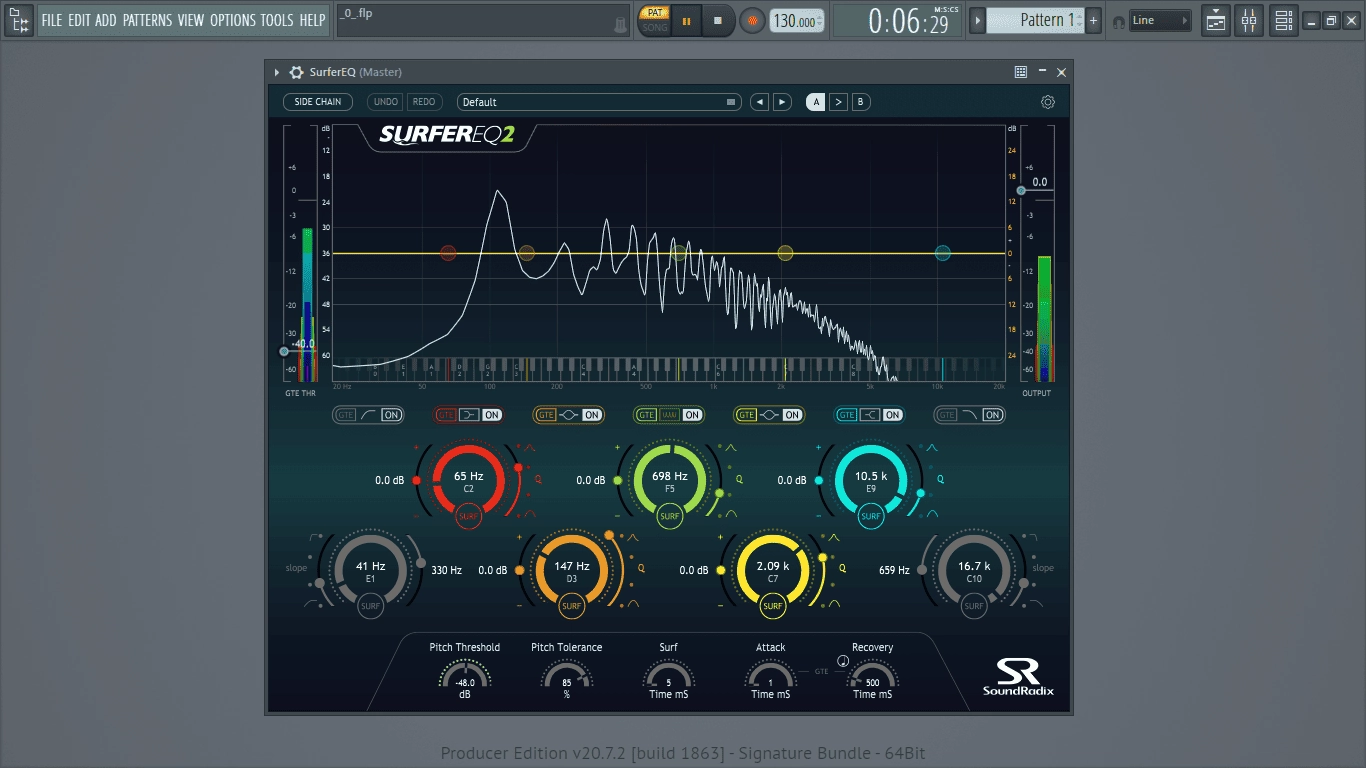Viewport: 1366px width, 768px height.
Task: Toggle ON for the yellow band
Action: [792, 415]
